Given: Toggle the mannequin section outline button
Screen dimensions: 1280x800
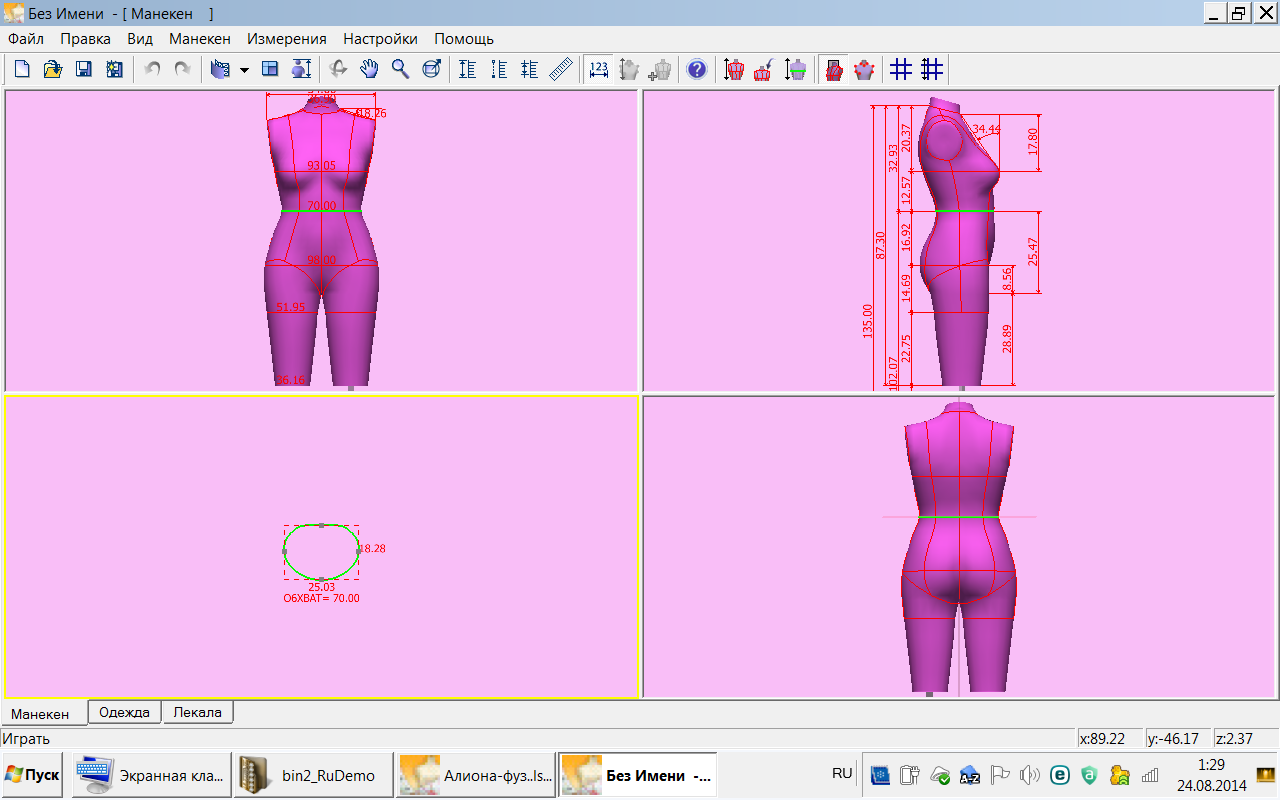Looking at the screenshot, I should (834, 69).
